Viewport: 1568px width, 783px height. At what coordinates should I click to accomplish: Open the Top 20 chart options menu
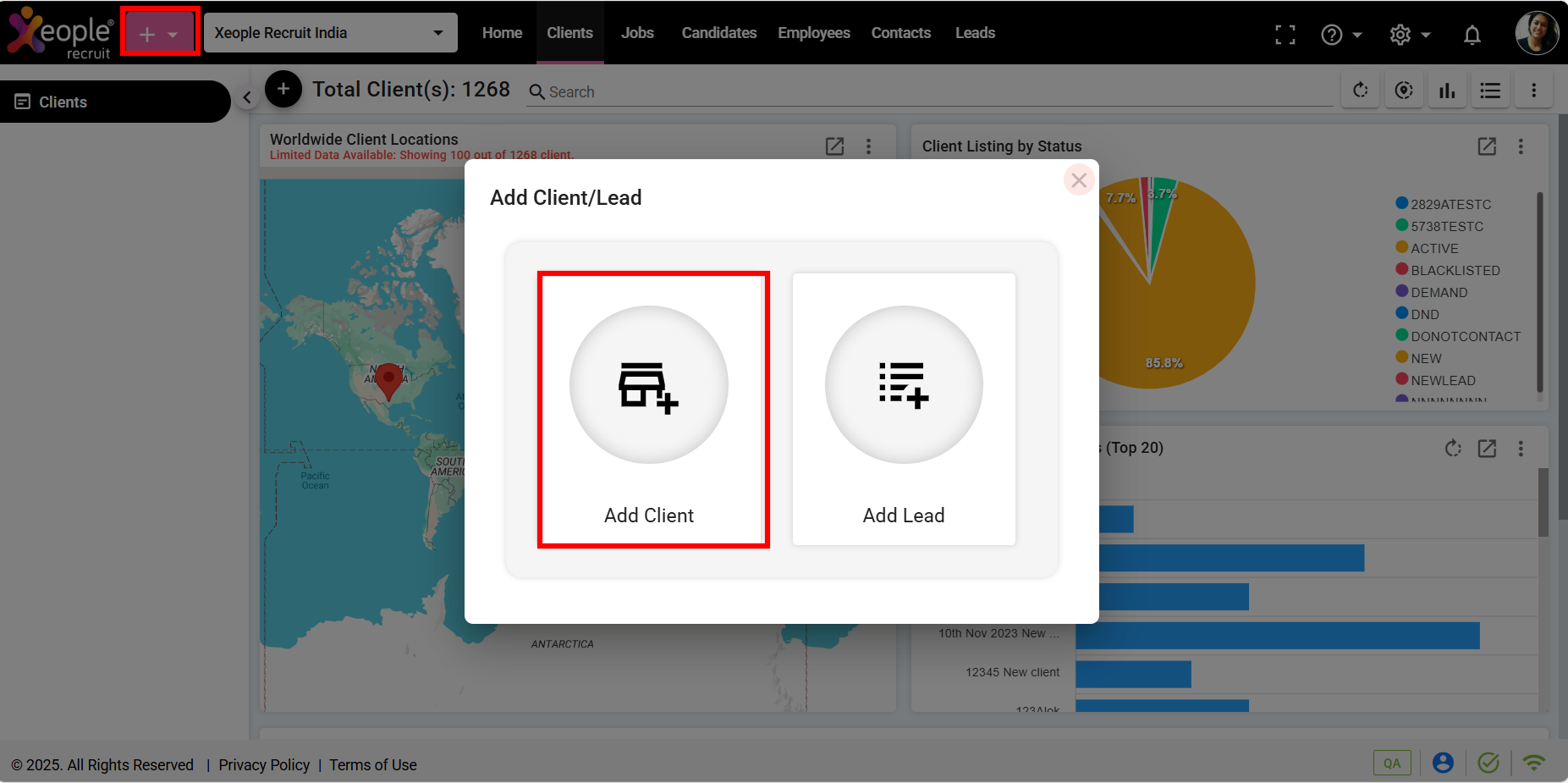click(x=1521, y=448)
